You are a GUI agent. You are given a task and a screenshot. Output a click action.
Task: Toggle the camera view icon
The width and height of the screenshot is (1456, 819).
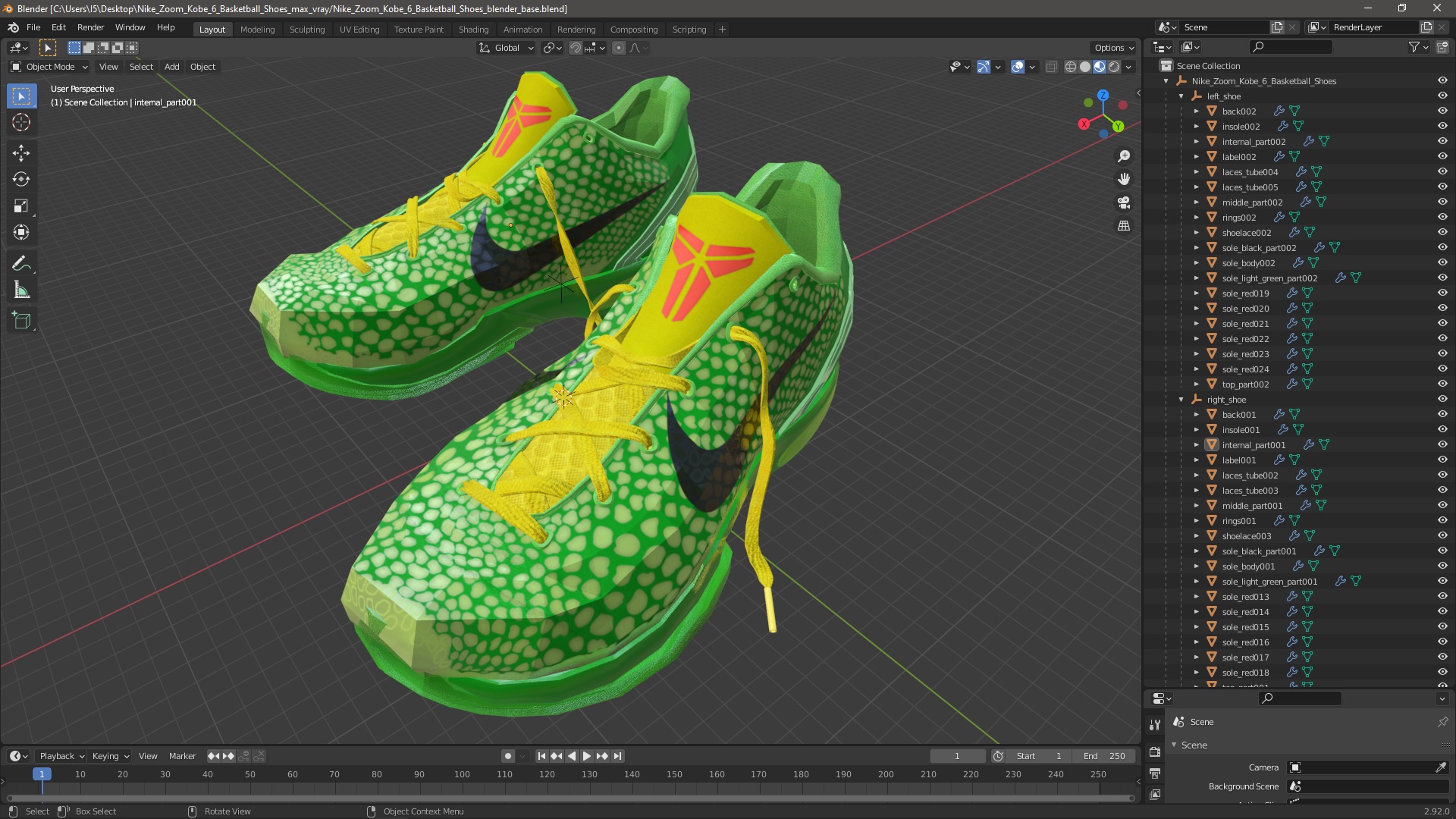pos(1124,202)
